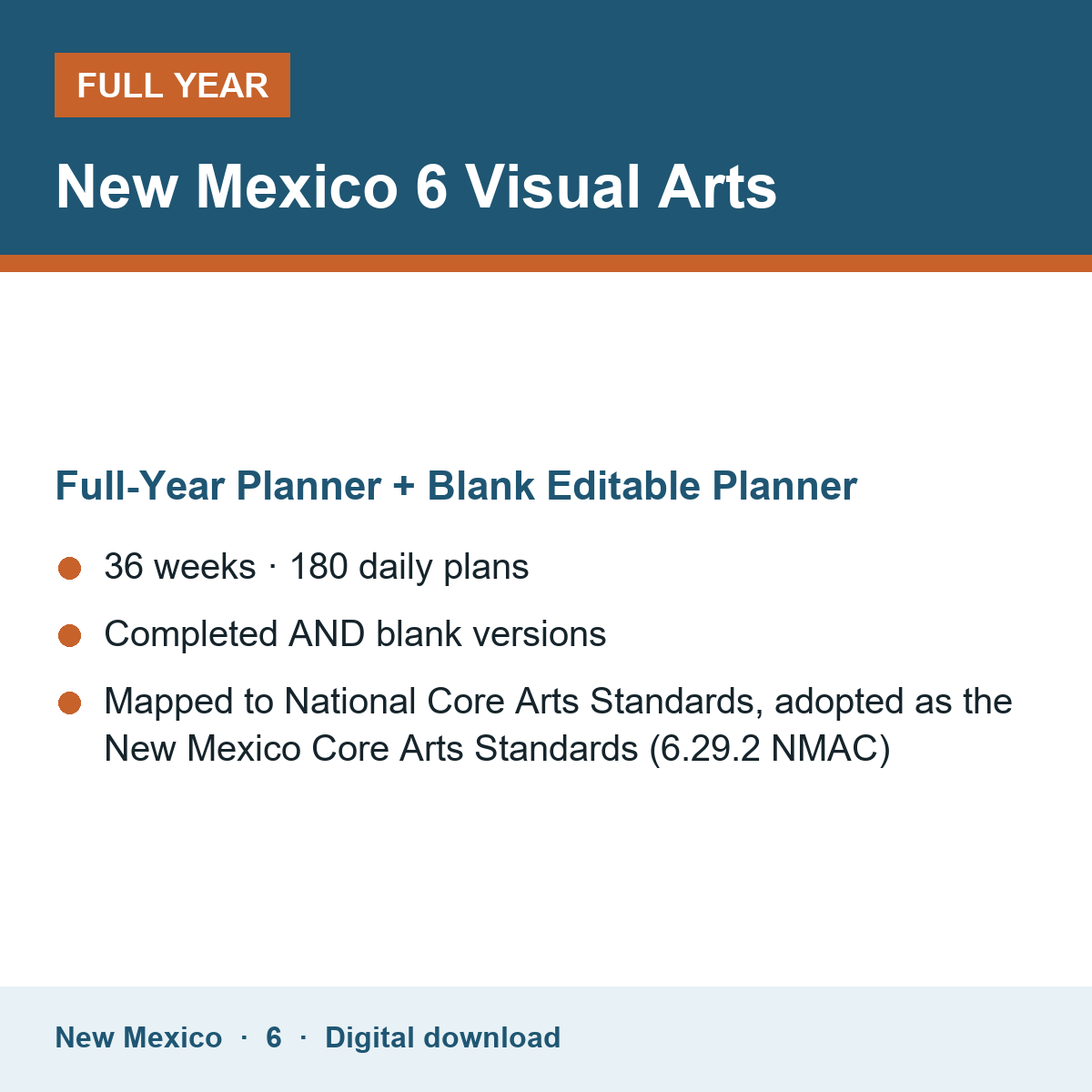Viewport: 1092px width, 1092px height.
Task: Click the orange FULL YEAR badge
Action: [172, 85]
